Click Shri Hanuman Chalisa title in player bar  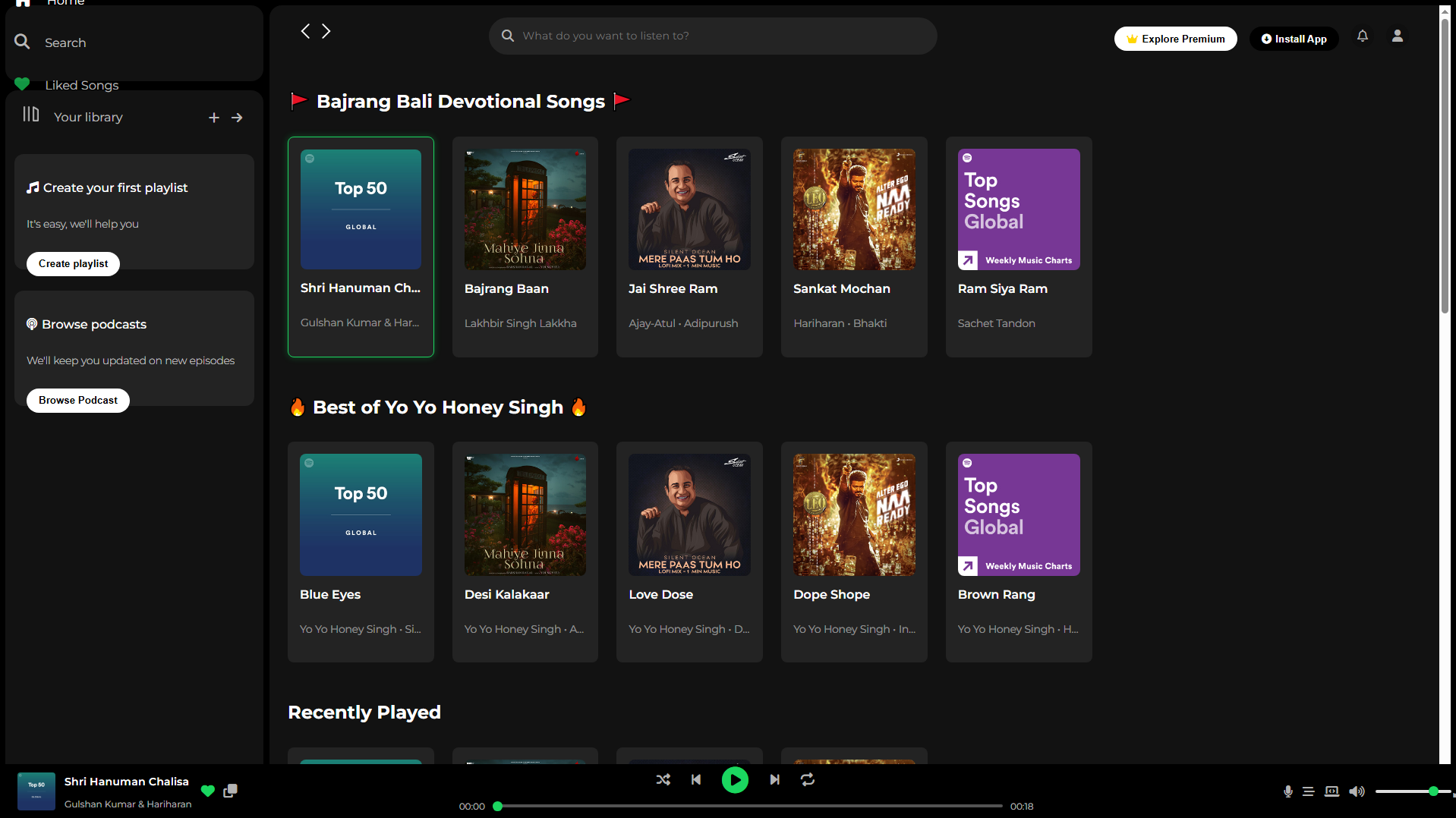pyautogui.click(x=127, y=782)
